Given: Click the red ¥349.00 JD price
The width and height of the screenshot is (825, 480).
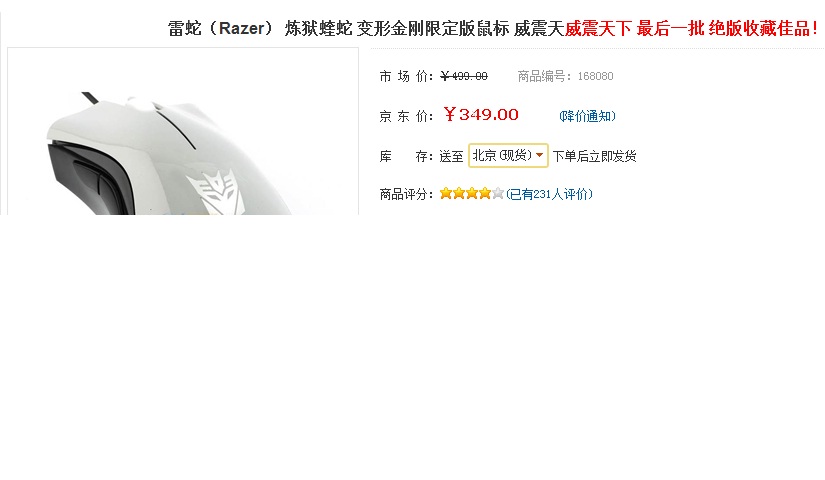Looking at the screenshot, I should tap(481, 114).
